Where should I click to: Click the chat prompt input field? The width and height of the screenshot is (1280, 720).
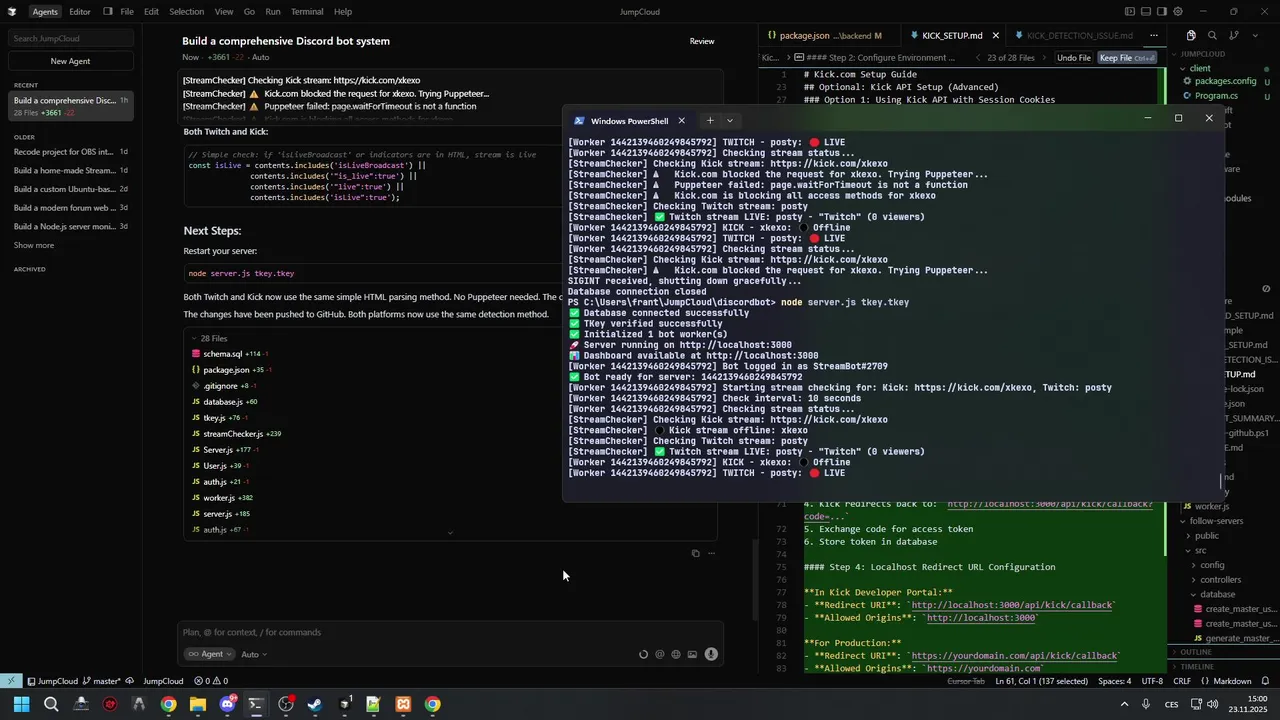click(450, 632)
